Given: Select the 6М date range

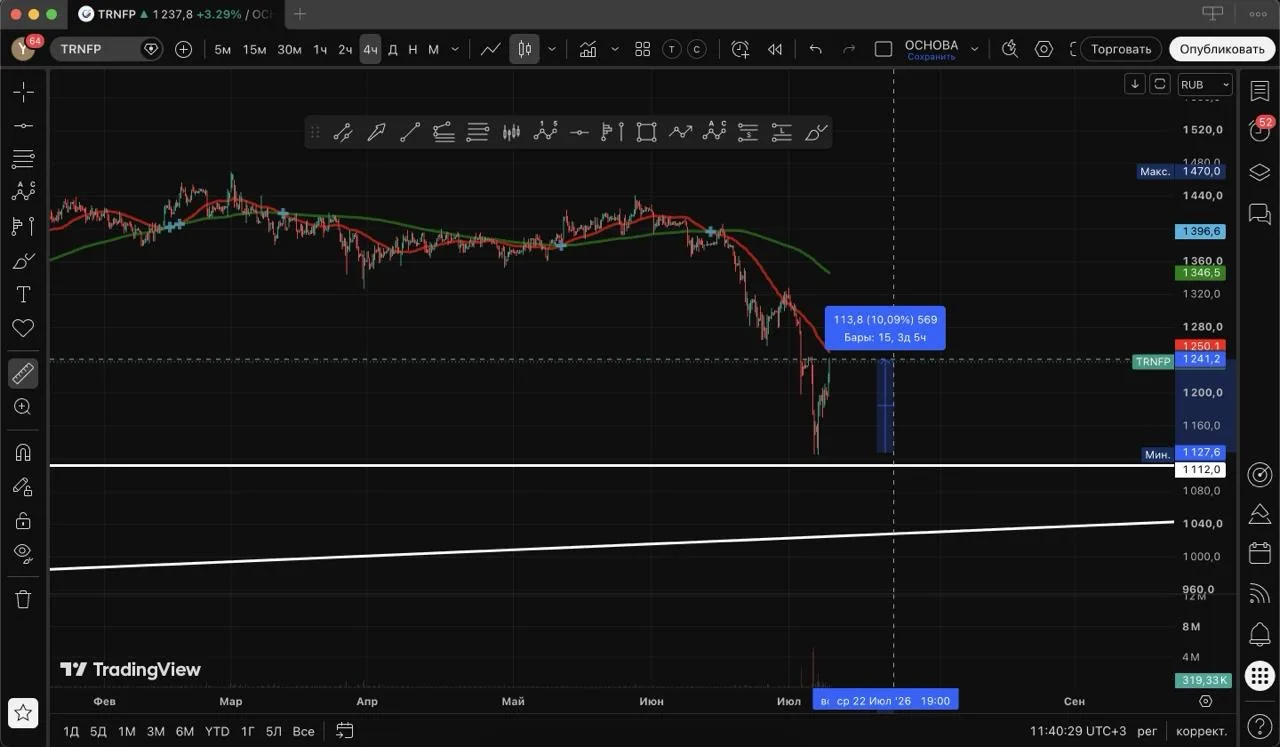Looking at the screenshot, I should point(185,731).
